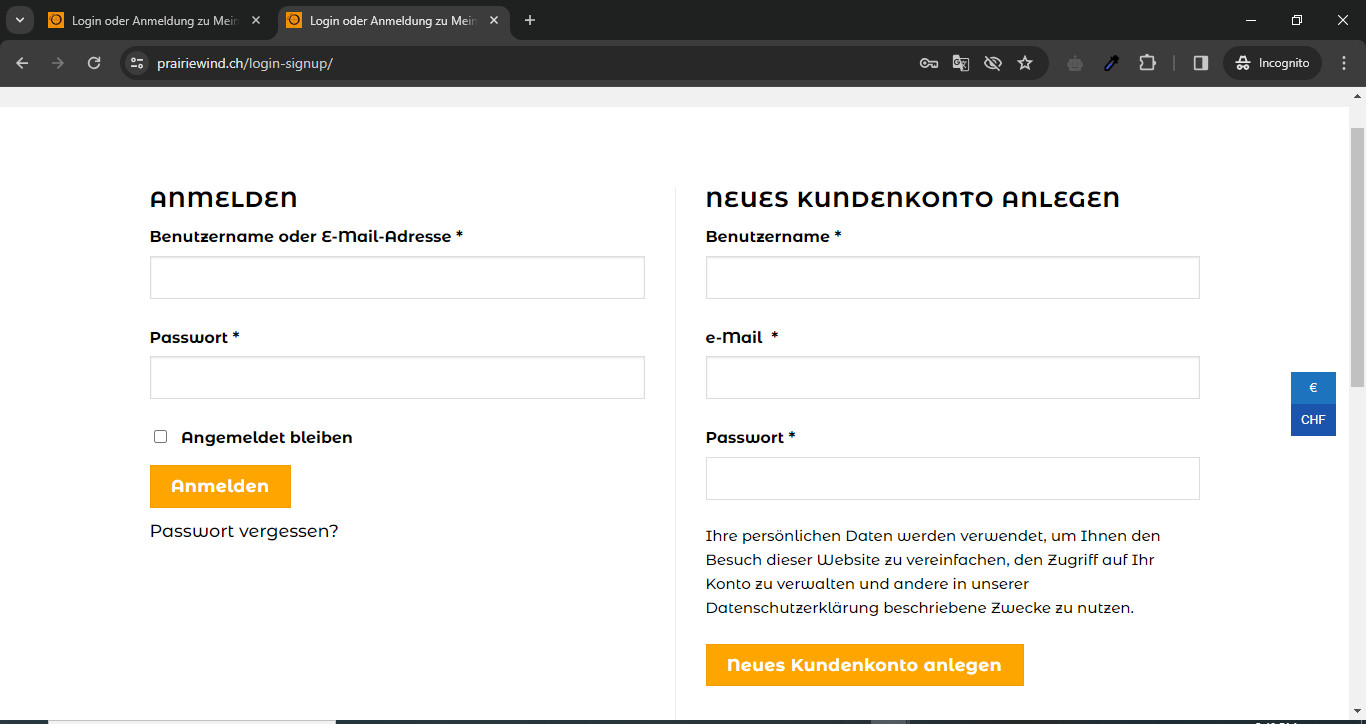Click the Google Translate page icon
Screen dimensions: 1366x724
coord(960,63)
